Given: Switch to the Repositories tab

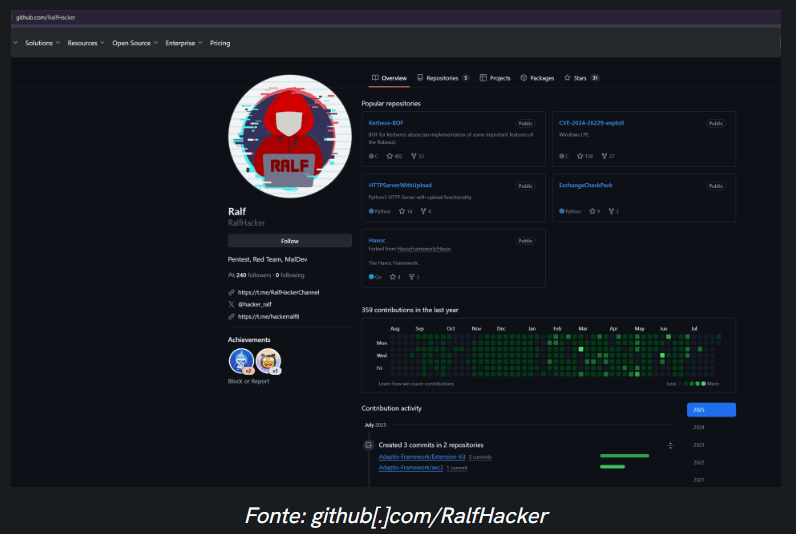Looking at the screenshot, I should 441,77.
